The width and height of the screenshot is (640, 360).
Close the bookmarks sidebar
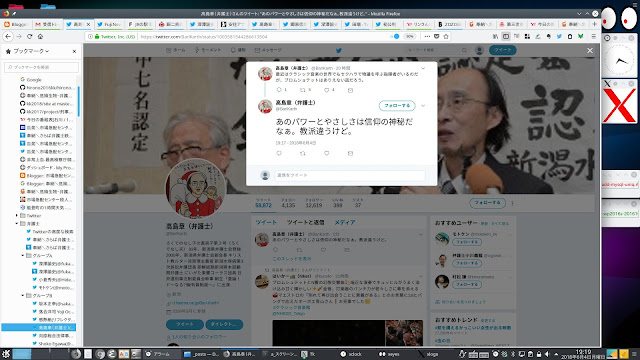pyautogui.click(x=74, y=51)
